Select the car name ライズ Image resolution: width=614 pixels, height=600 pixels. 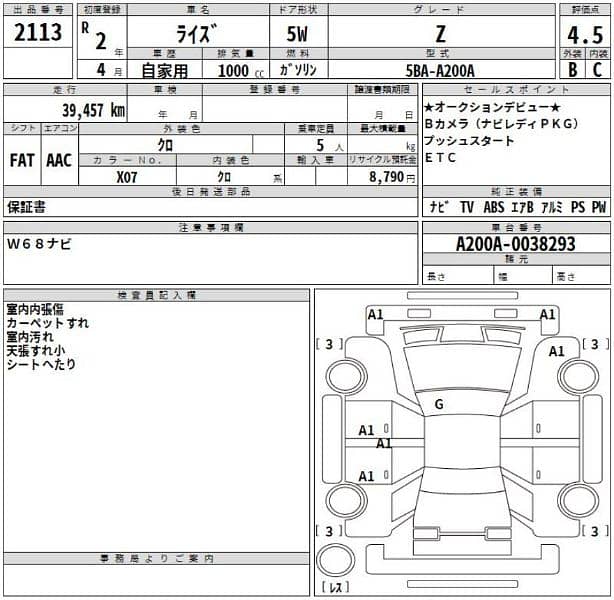[196, 34]
